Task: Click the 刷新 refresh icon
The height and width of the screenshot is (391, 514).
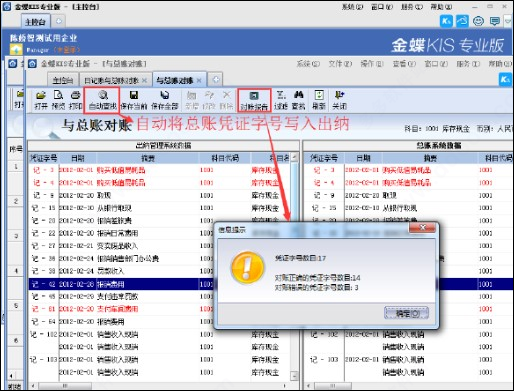Action: click(x=319, y=100)
